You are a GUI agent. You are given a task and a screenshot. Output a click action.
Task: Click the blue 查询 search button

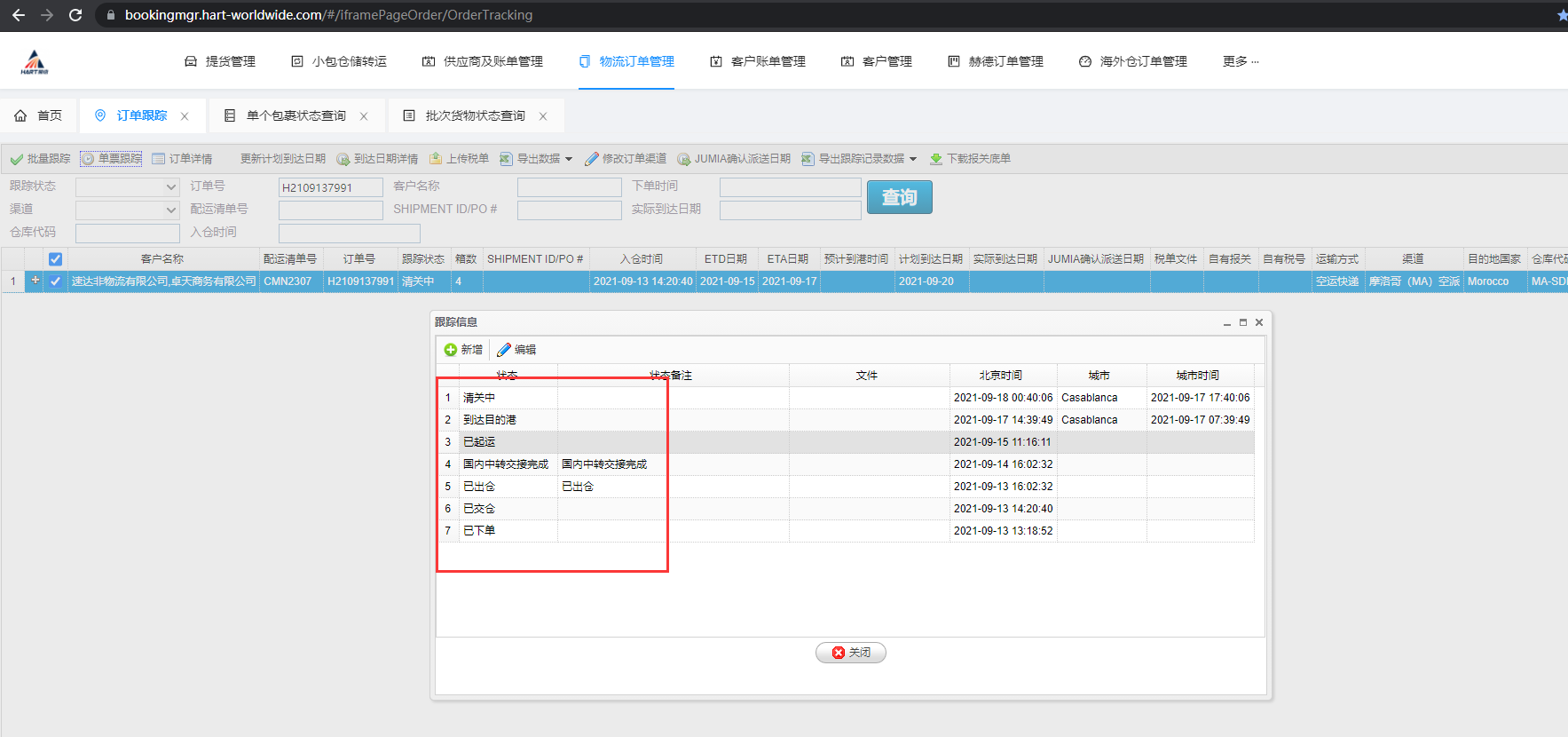(x=899, y=197)
